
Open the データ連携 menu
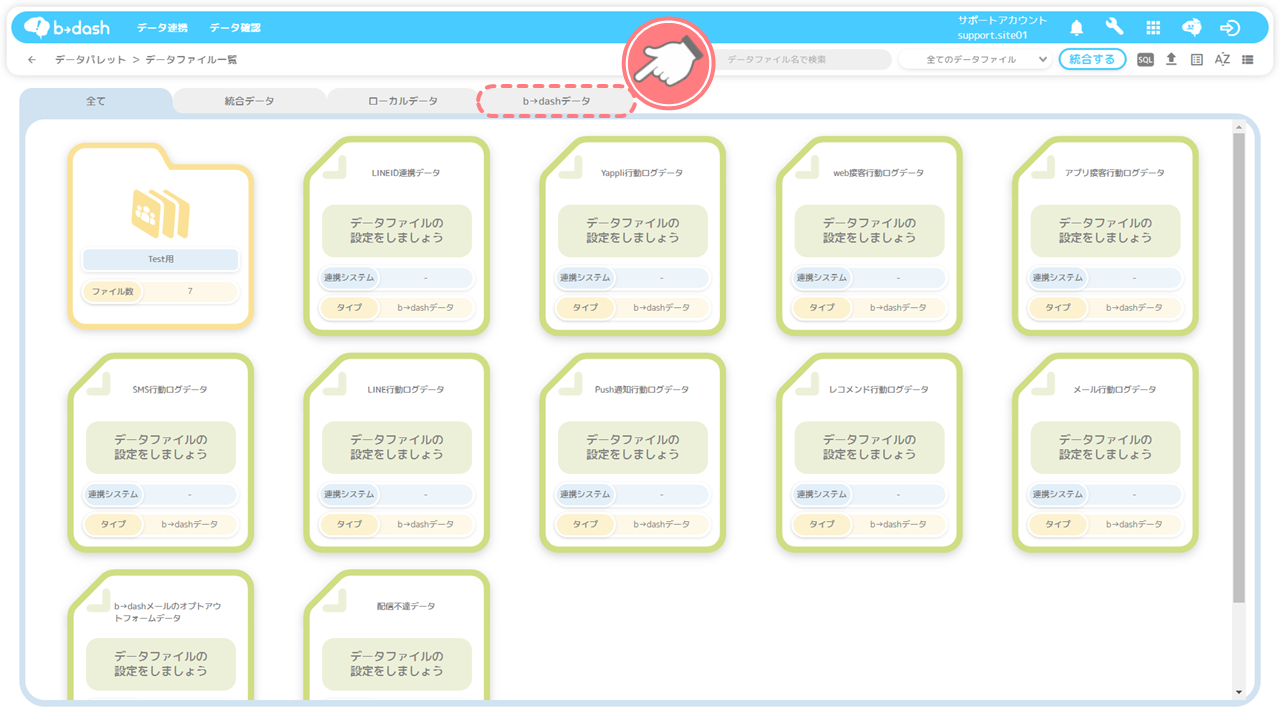162,28
